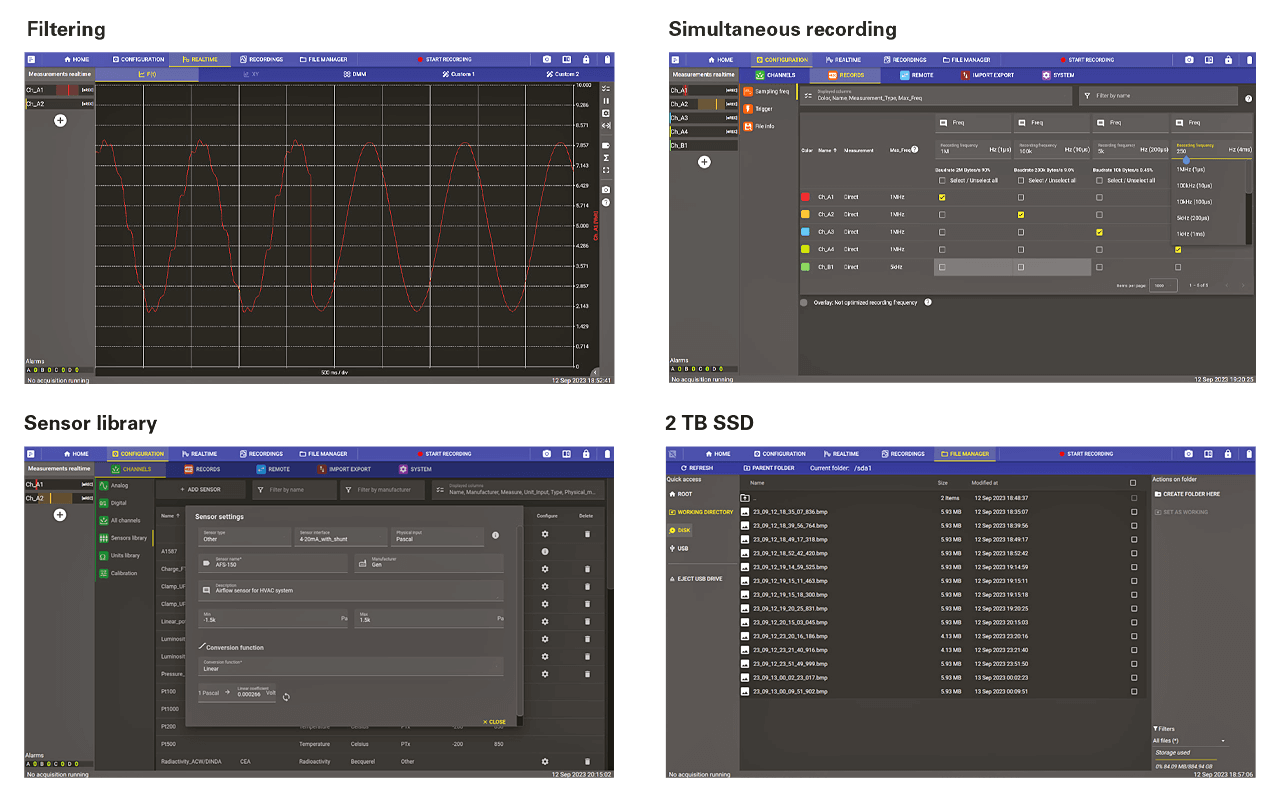Toggle Select / Unselect all under 1M recording frequency
The height and width of the screenshot is (800, 1280).
(942, 181)
